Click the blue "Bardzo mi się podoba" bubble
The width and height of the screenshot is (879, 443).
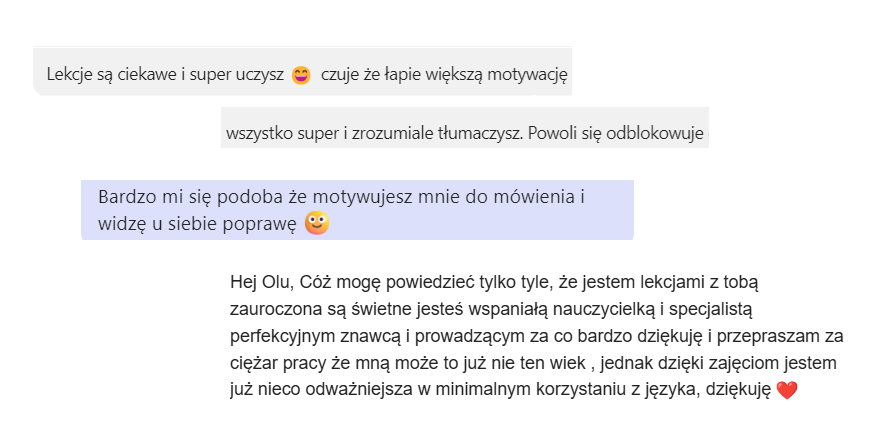pos(357,210)
